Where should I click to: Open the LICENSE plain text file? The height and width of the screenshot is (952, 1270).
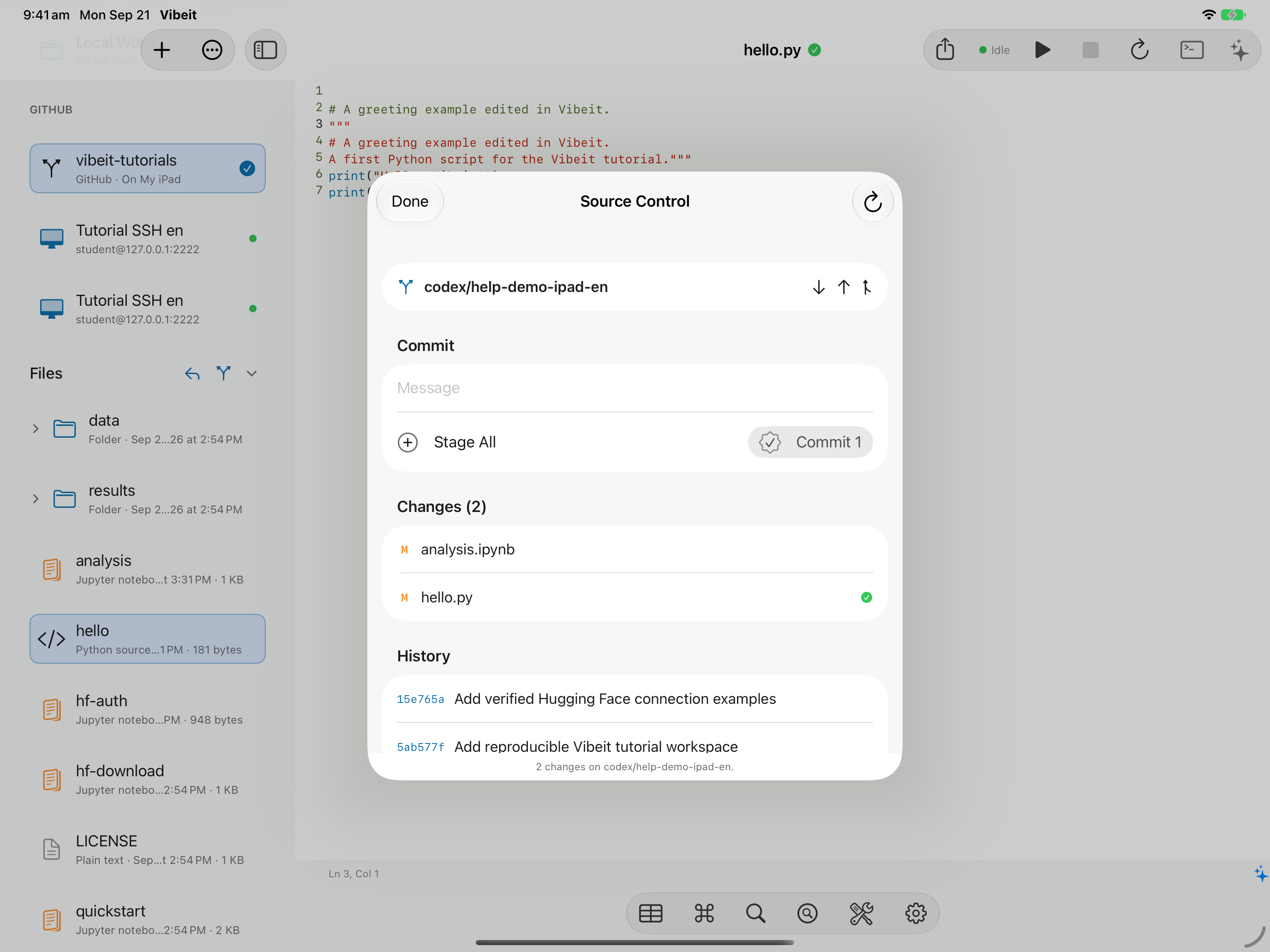148,849
